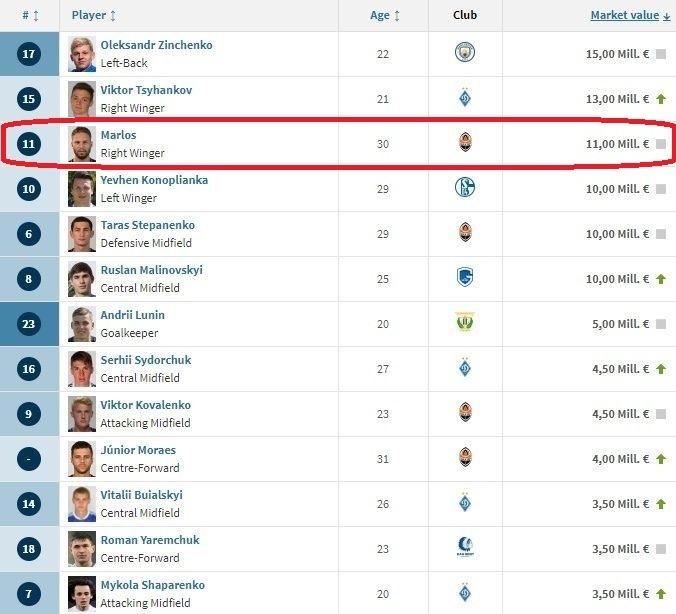Click Viktor Kovalenko's 4,50 Mill. € value

click(617, 414)
